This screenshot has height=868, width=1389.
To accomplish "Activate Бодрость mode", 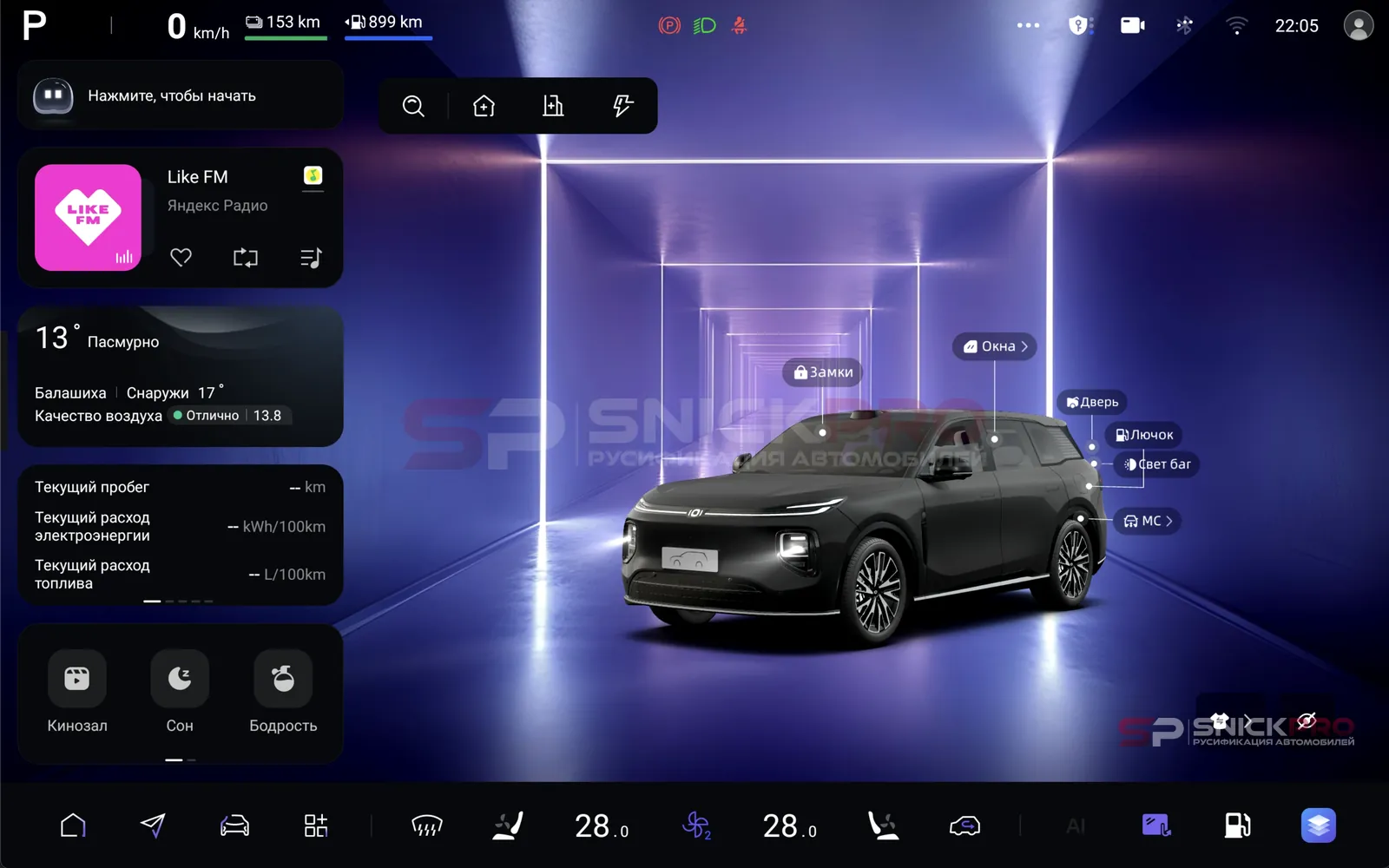I will click(283, 693).
